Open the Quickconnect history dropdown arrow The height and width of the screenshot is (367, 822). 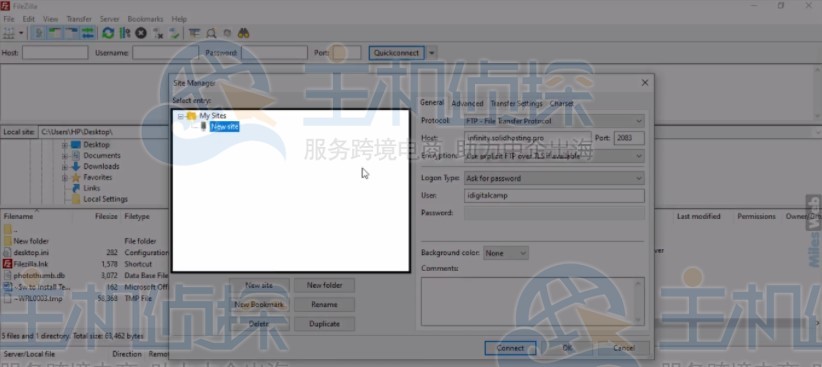(431, 53)
